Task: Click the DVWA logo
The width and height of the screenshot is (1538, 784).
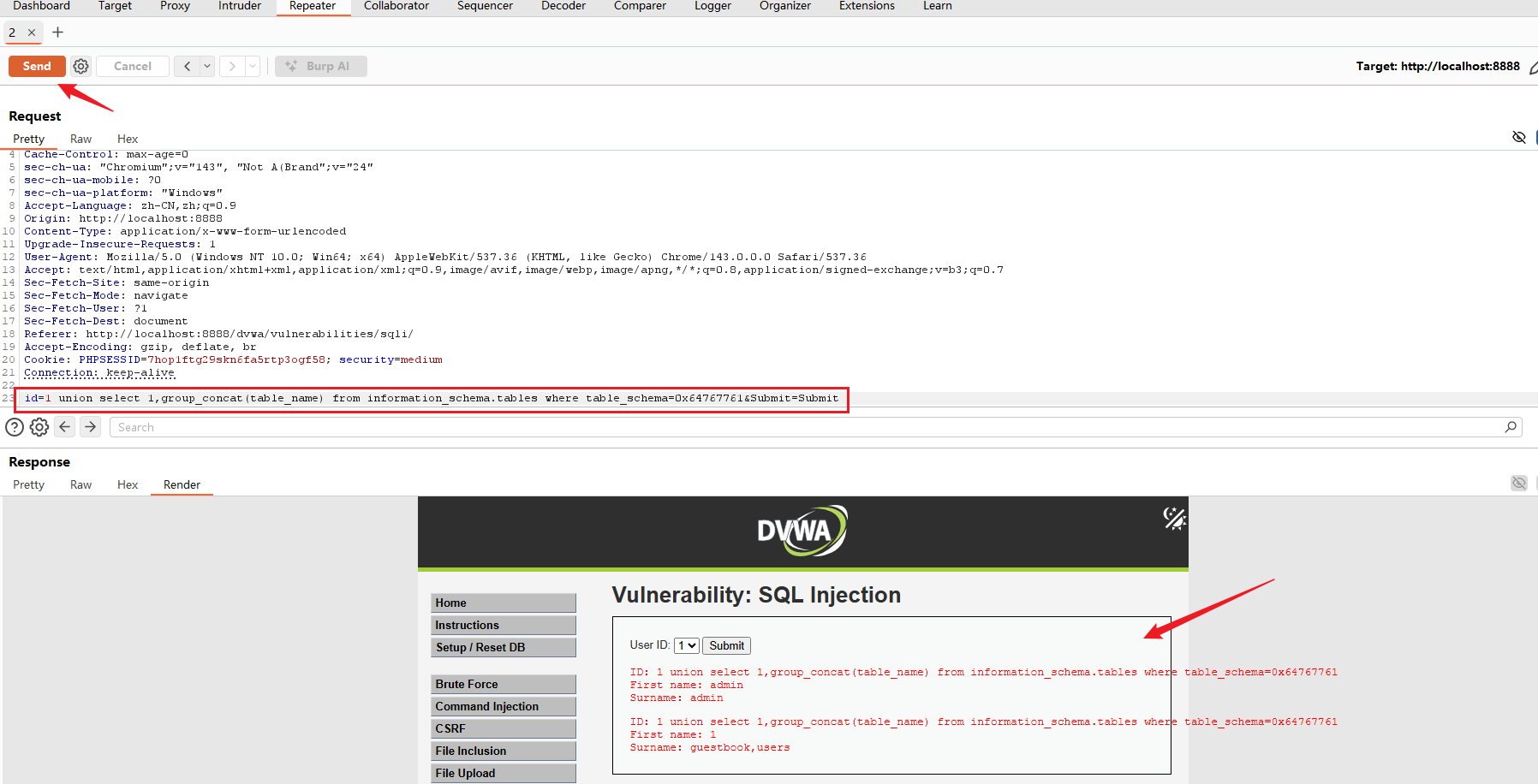Action: [802, 531]
